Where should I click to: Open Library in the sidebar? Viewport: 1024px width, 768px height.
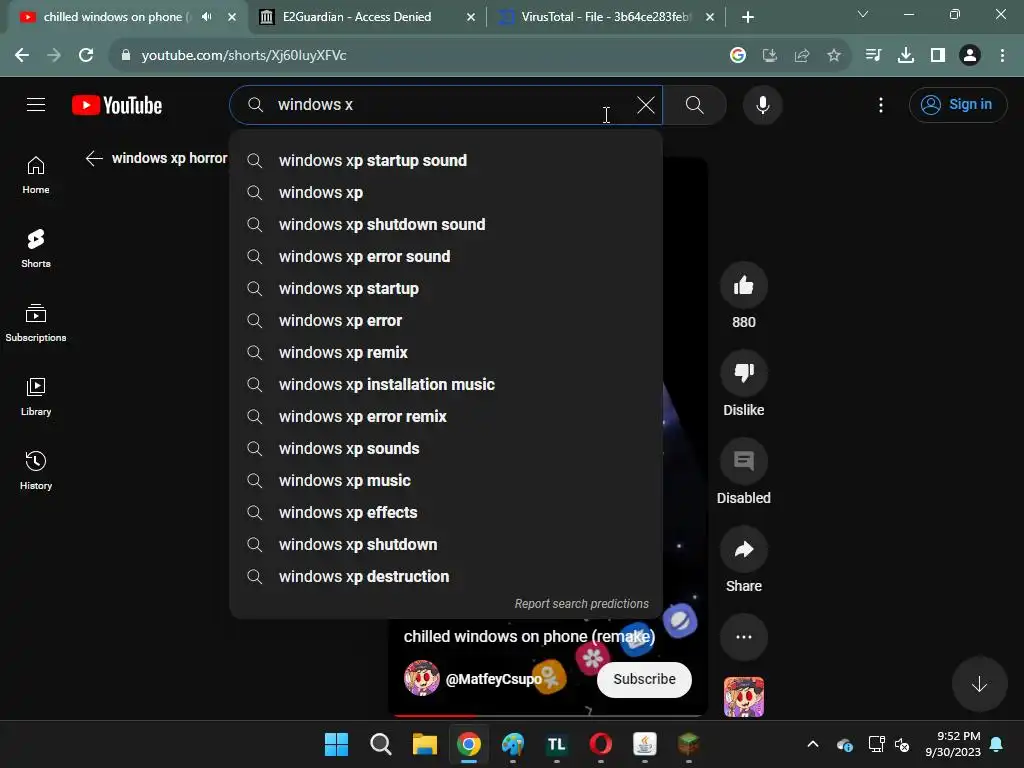tap(36, 396)
